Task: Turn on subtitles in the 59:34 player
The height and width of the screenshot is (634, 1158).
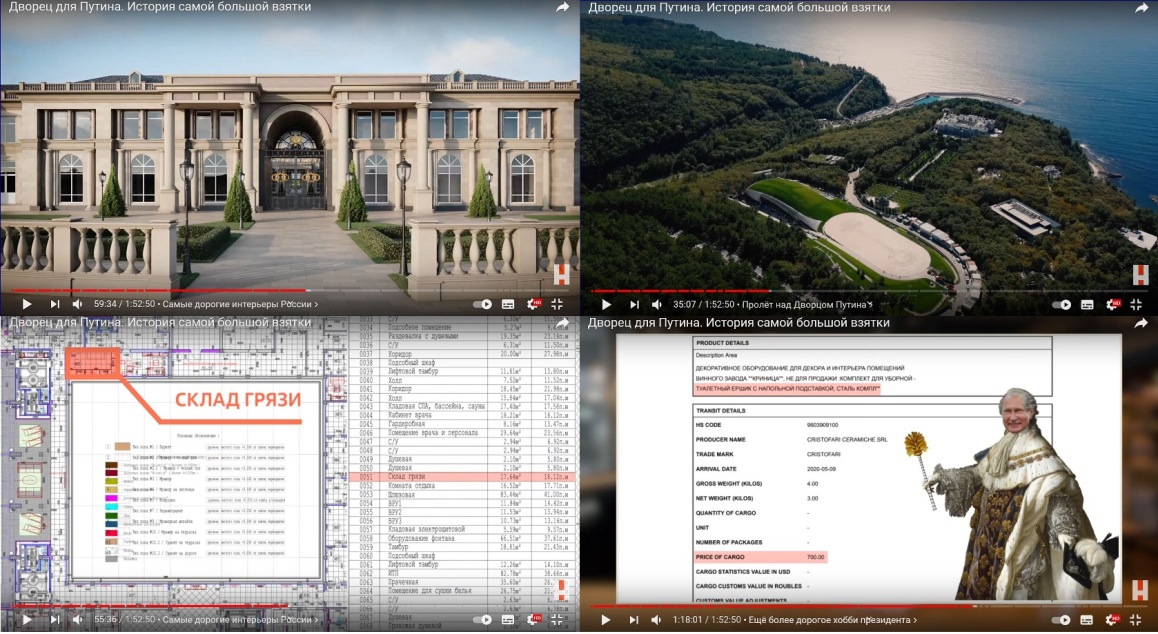Action: [x=508, y=304]
